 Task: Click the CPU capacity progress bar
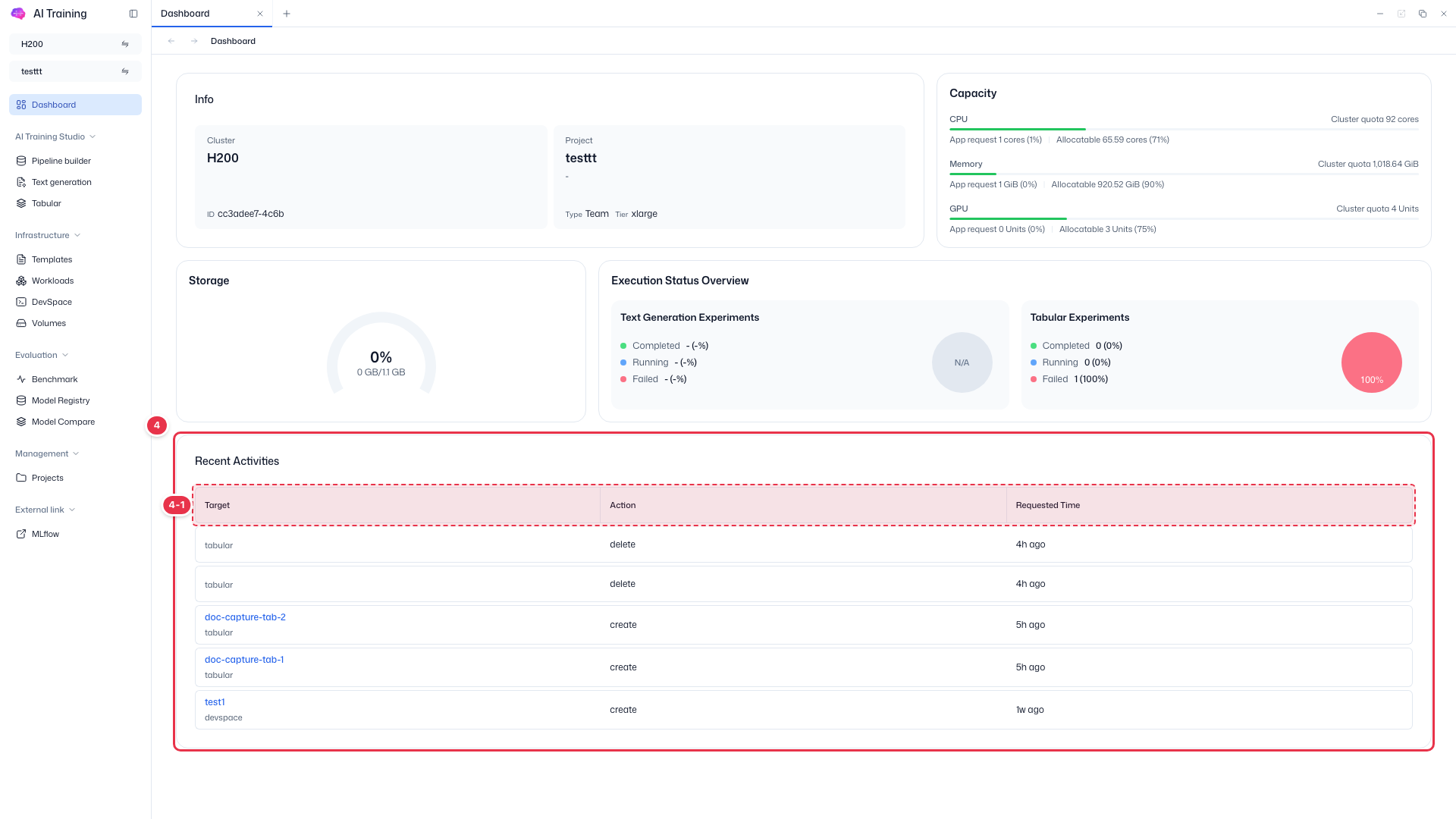click(x=1184, y=130)
